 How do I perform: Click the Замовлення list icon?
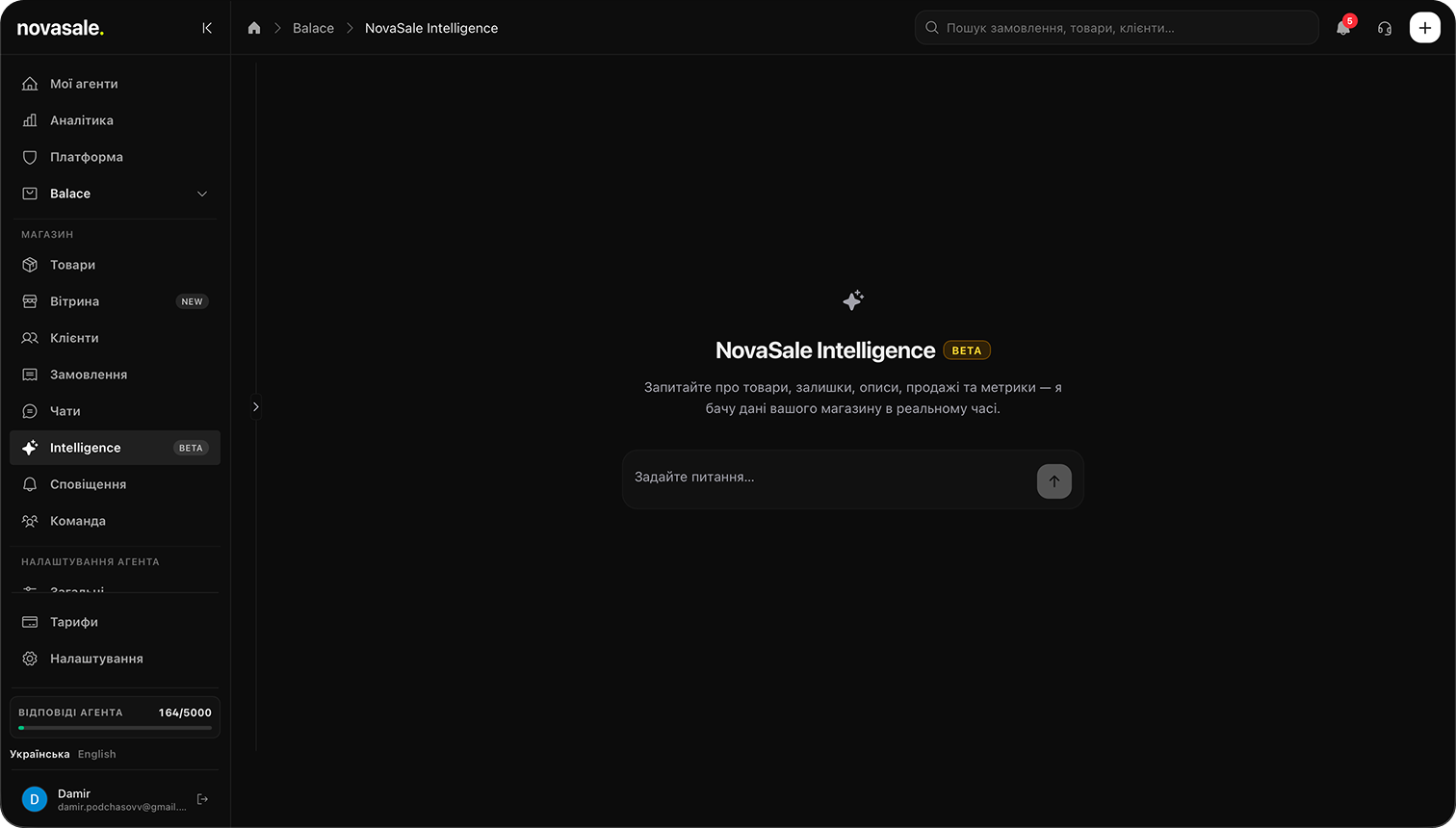(30, 375)
